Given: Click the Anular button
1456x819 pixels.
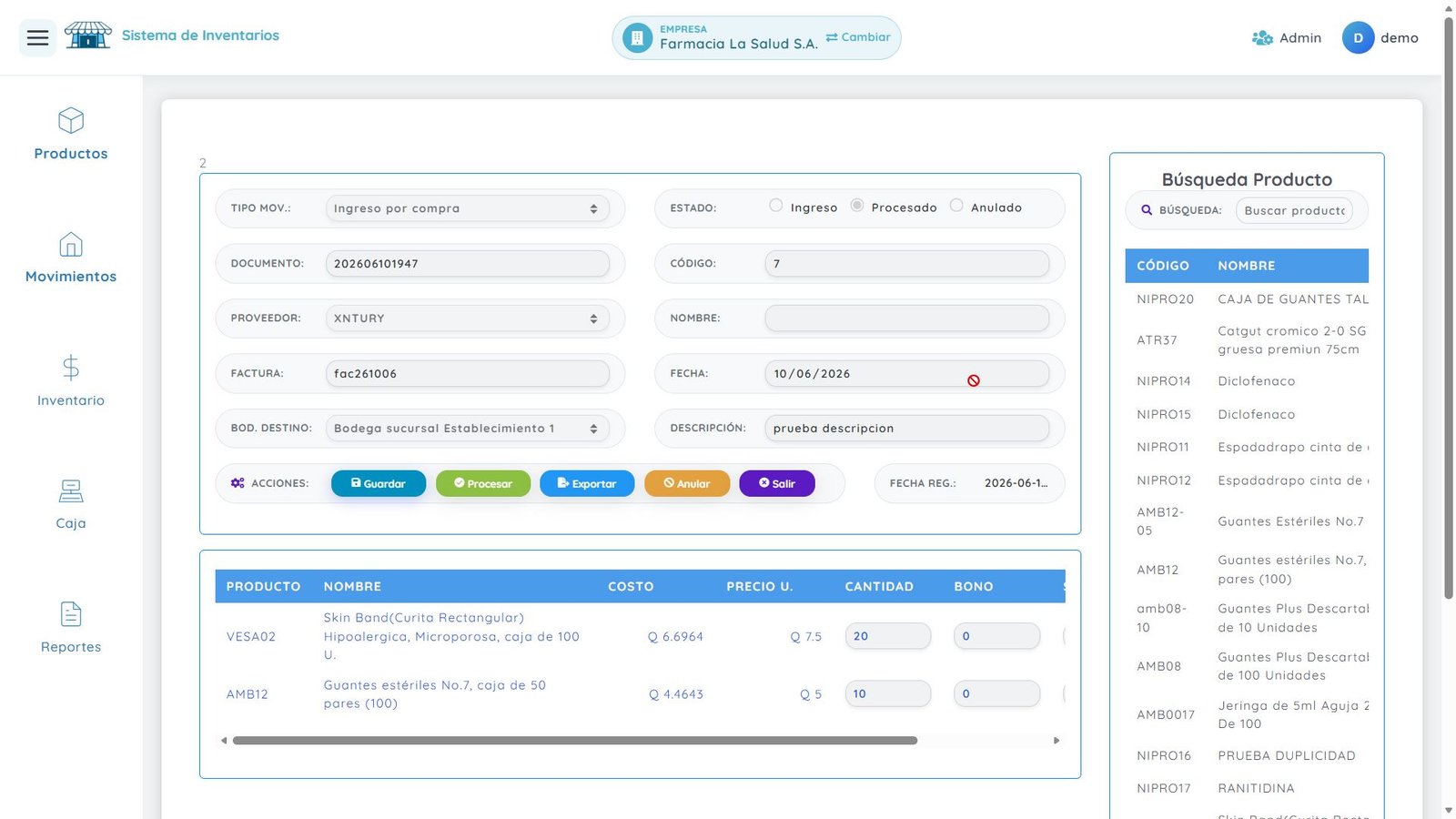Looking at the screenshot, I should [x=687, y=483].
